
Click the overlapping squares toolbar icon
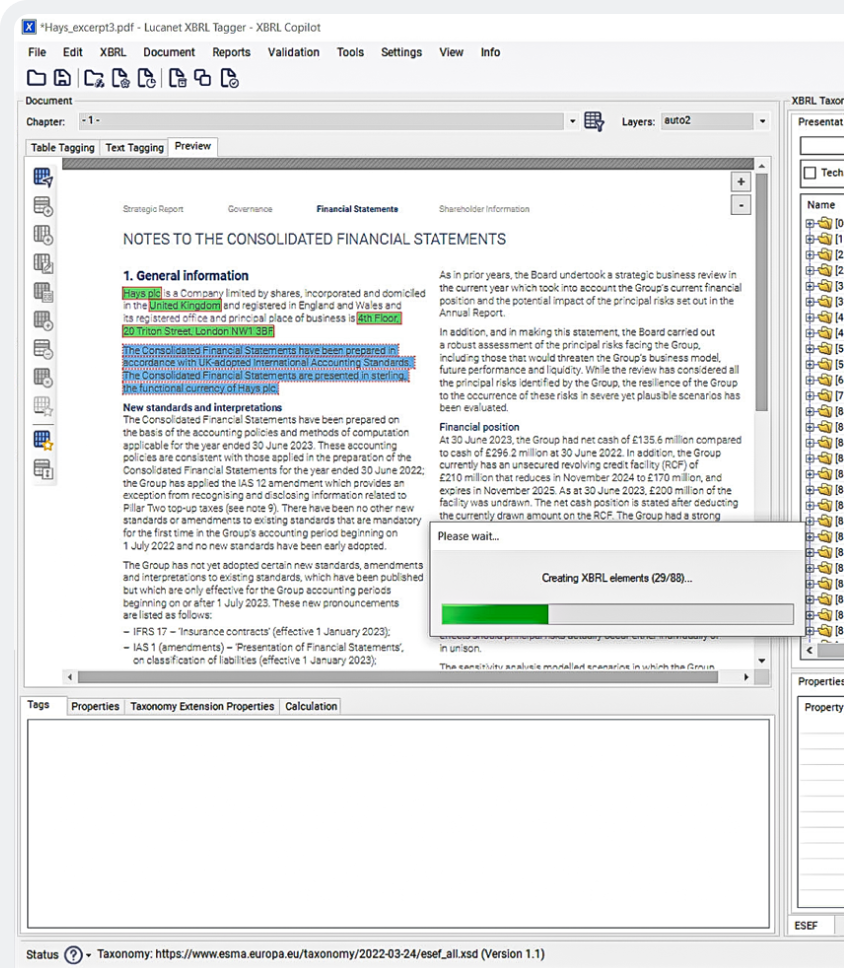tap(204, 78)
